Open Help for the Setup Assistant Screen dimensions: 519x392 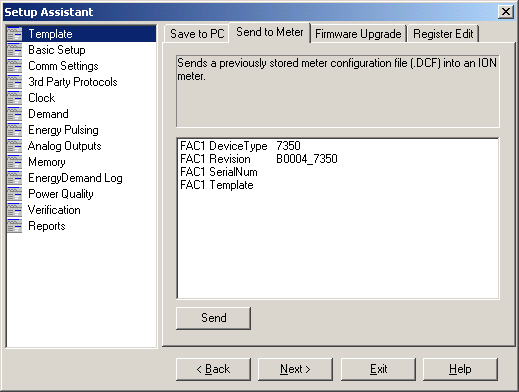(x=460, y=369)
